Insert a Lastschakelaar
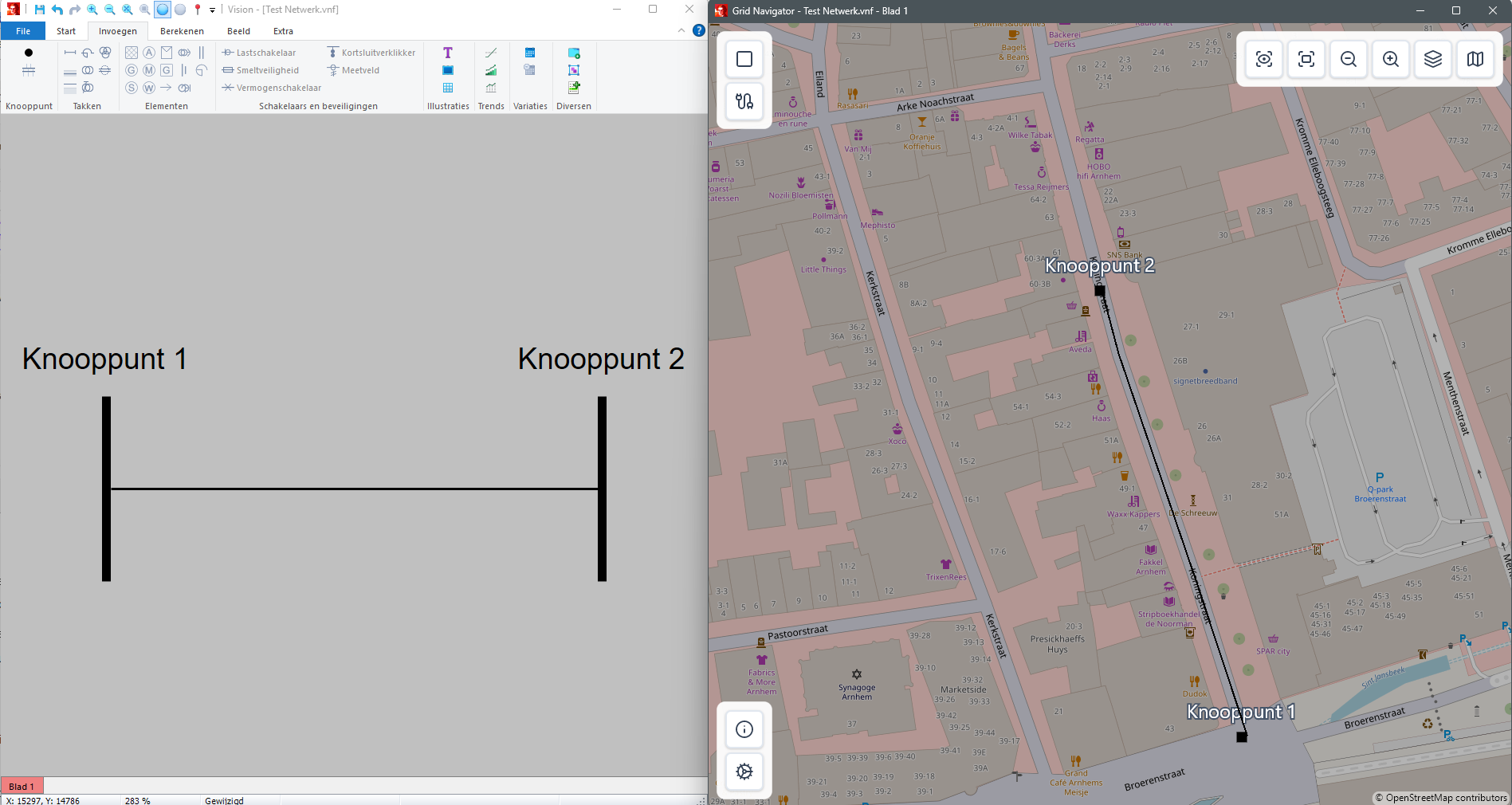 pyautogui.click(x=259, y=53)
